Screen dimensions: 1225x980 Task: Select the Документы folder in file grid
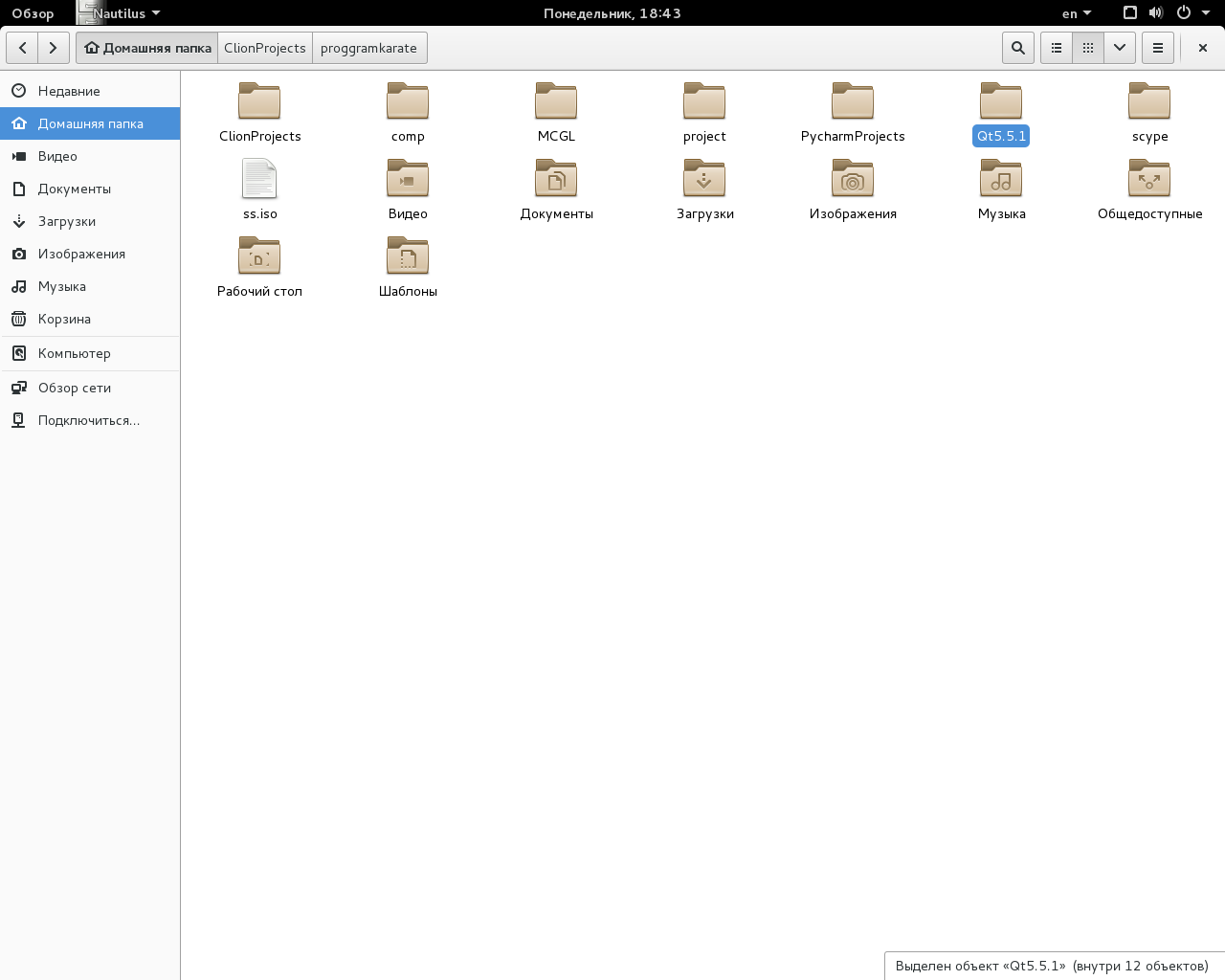pos(556,189)
